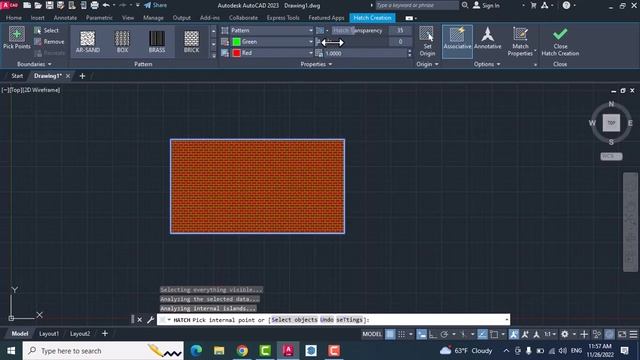Click the Pick Points boundary tool
Screen dimensions: 640x360
coord(17,38)
